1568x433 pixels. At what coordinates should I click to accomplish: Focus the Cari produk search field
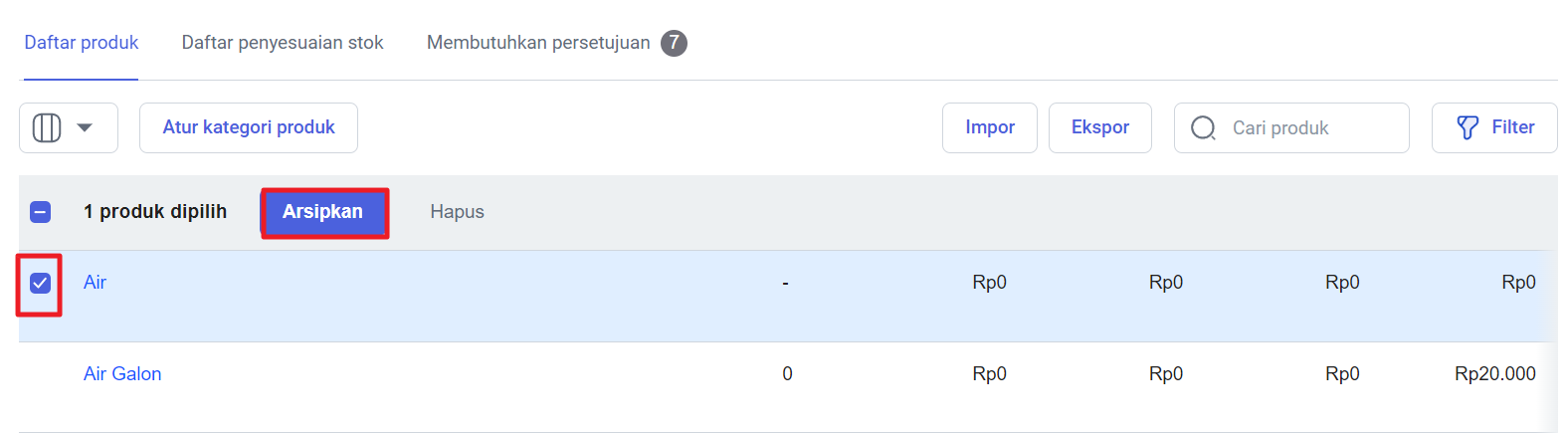[1291, 127]
